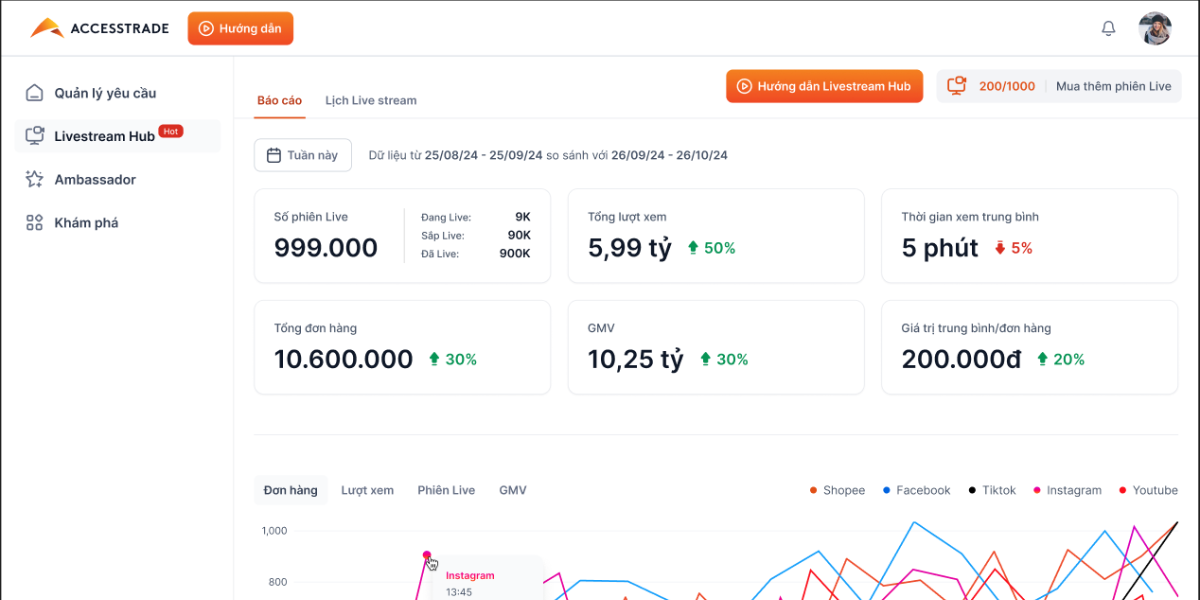Click the ACCESSTRADE logo
Image resolution: width=1200 pixels, height=600 pixels.
99,29
